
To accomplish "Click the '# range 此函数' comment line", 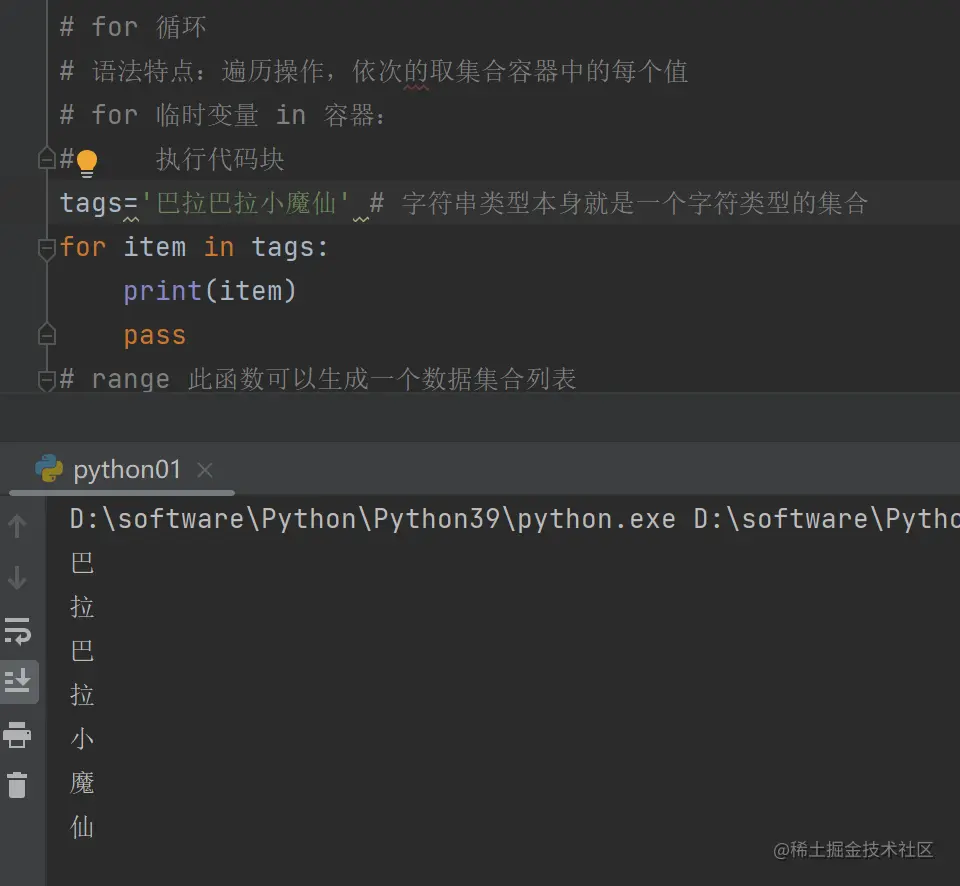I will point(318,379).
